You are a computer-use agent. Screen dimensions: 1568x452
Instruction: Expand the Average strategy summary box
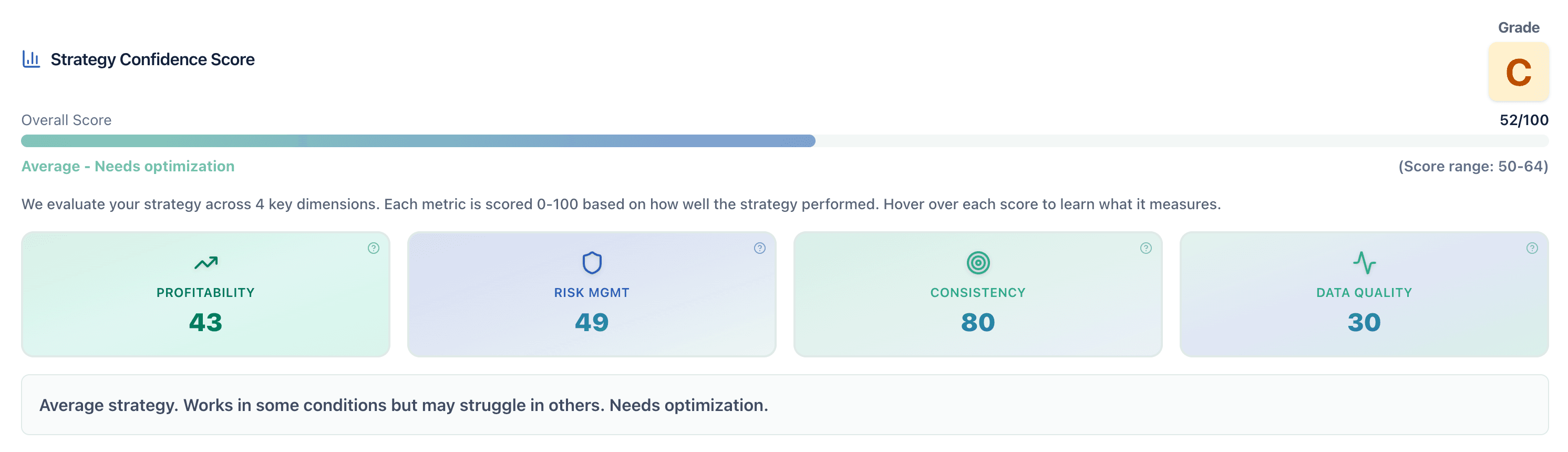coord(784,405)
